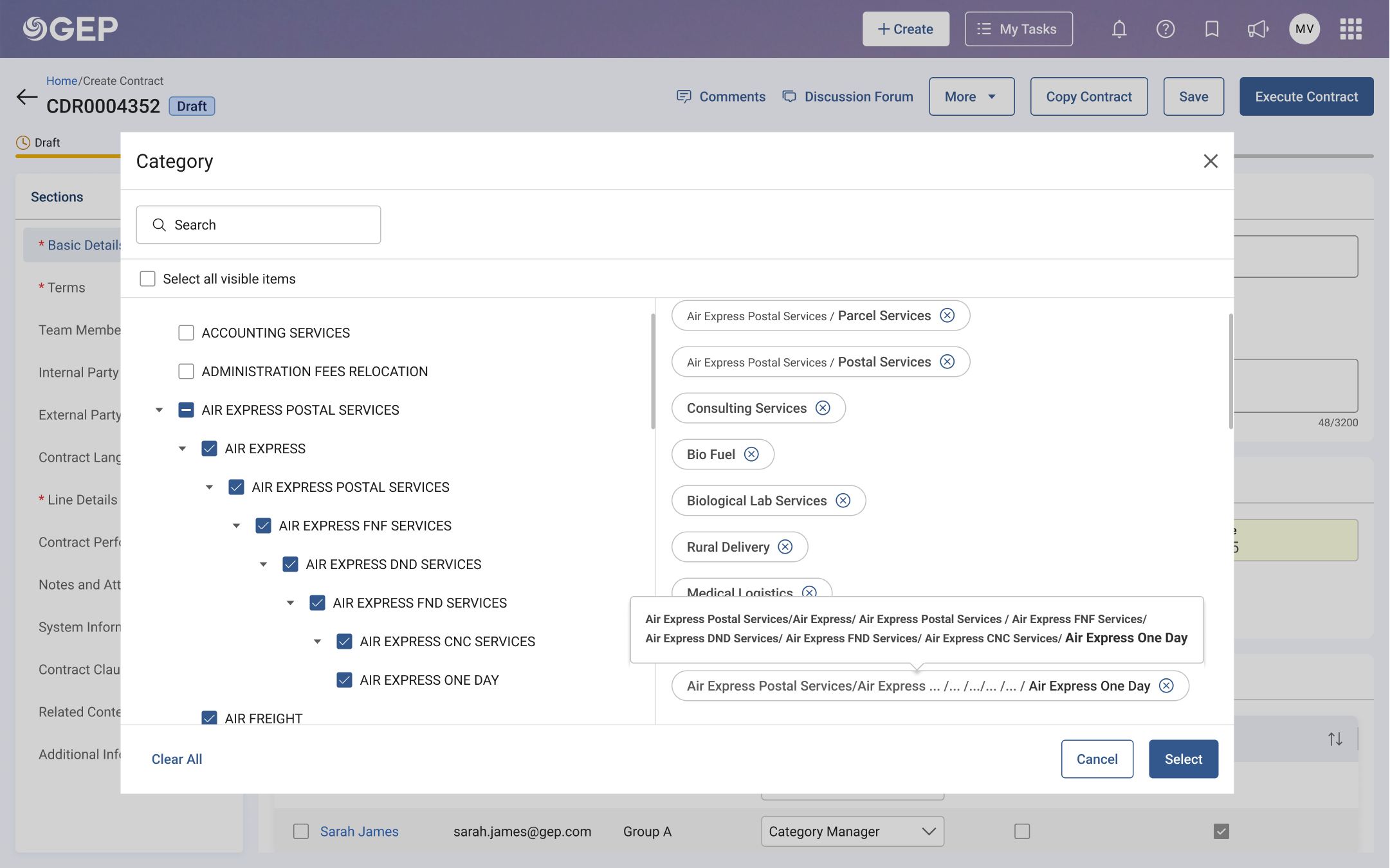Collapse nested AIR EXPRESS POSTAL SERVICES node

click(x=210, y=487)
